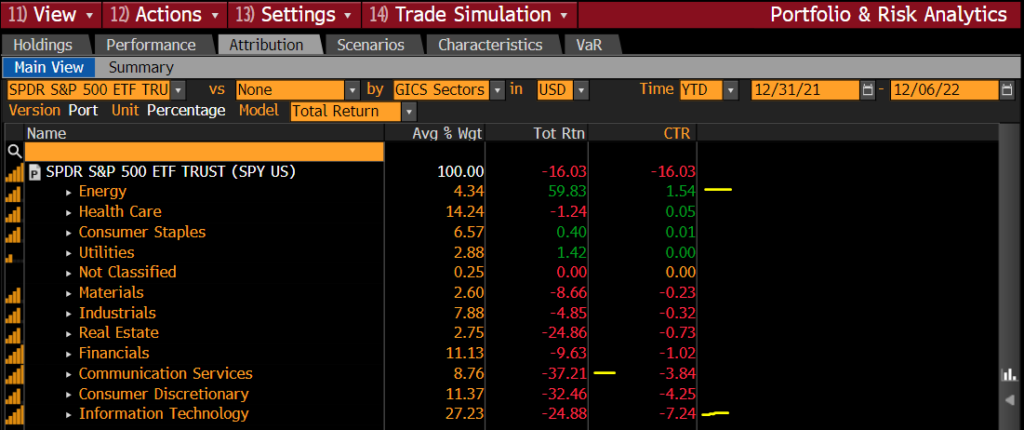Click bar chart icon beside Real Estate
The width and height of the screenshot is (1024, 430).
point(13,335)
